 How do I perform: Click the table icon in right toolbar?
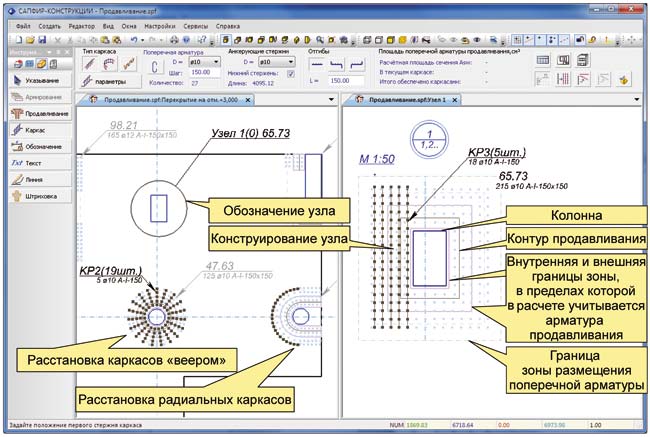coord(544,60)
